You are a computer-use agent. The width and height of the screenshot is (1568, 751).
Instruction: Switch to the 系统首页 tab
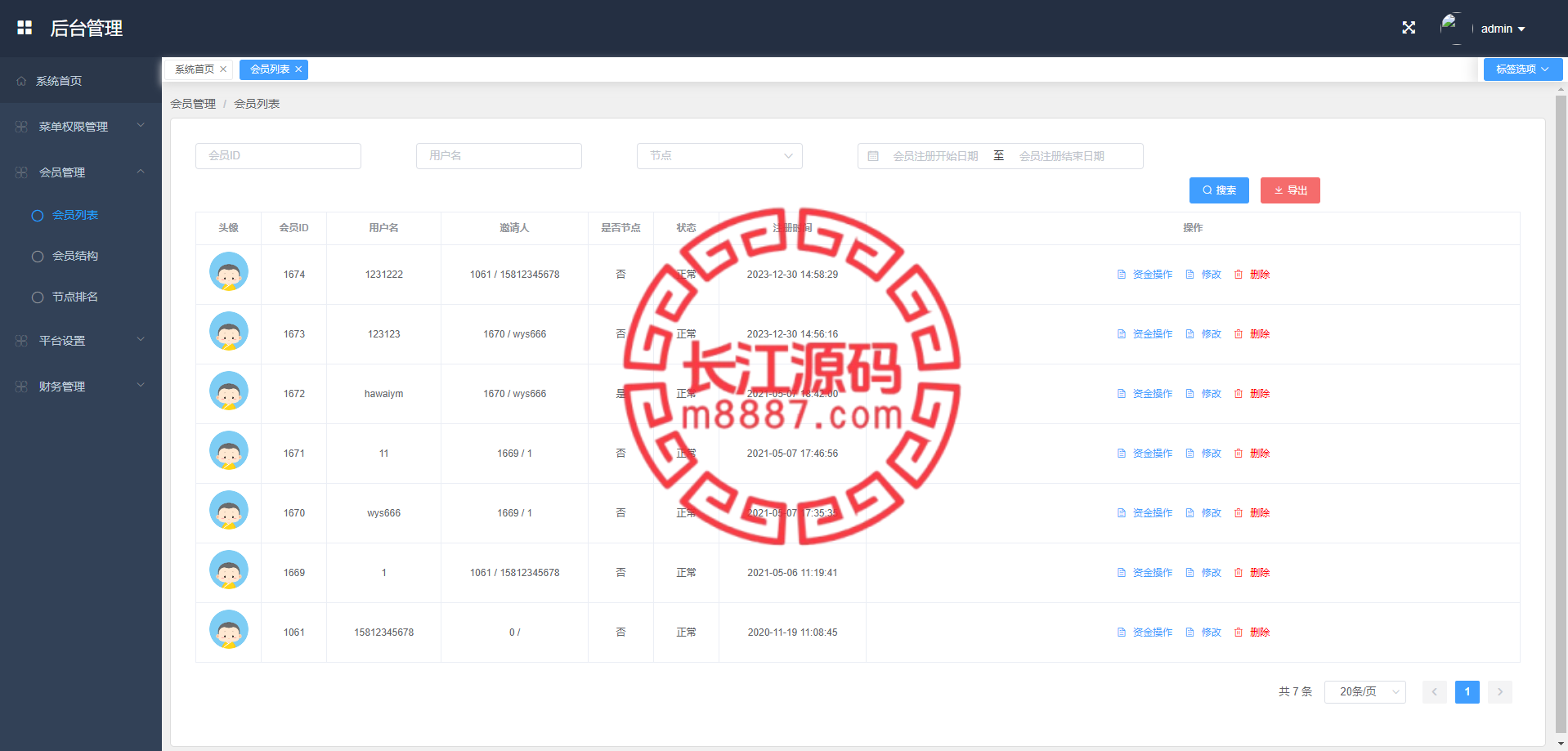(x=195, y=69)
